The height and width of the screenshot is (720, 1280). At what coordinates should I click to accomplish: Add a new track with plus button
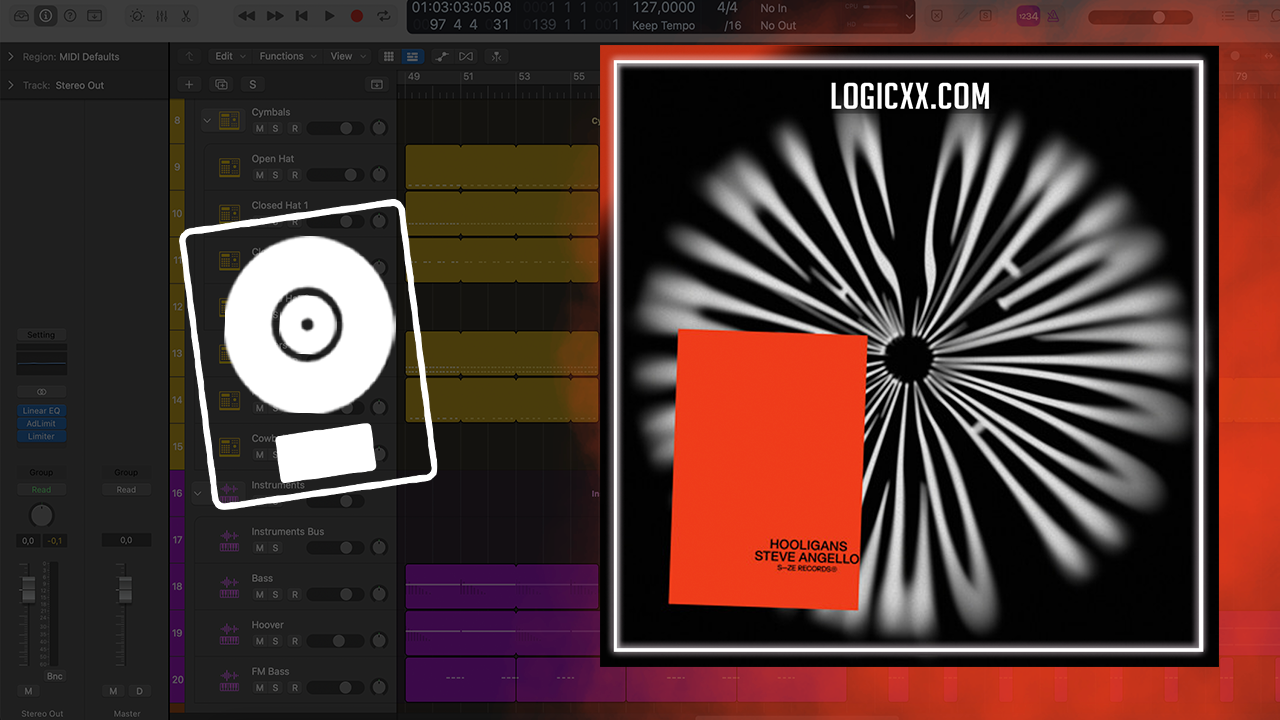[x=189, y=85]
